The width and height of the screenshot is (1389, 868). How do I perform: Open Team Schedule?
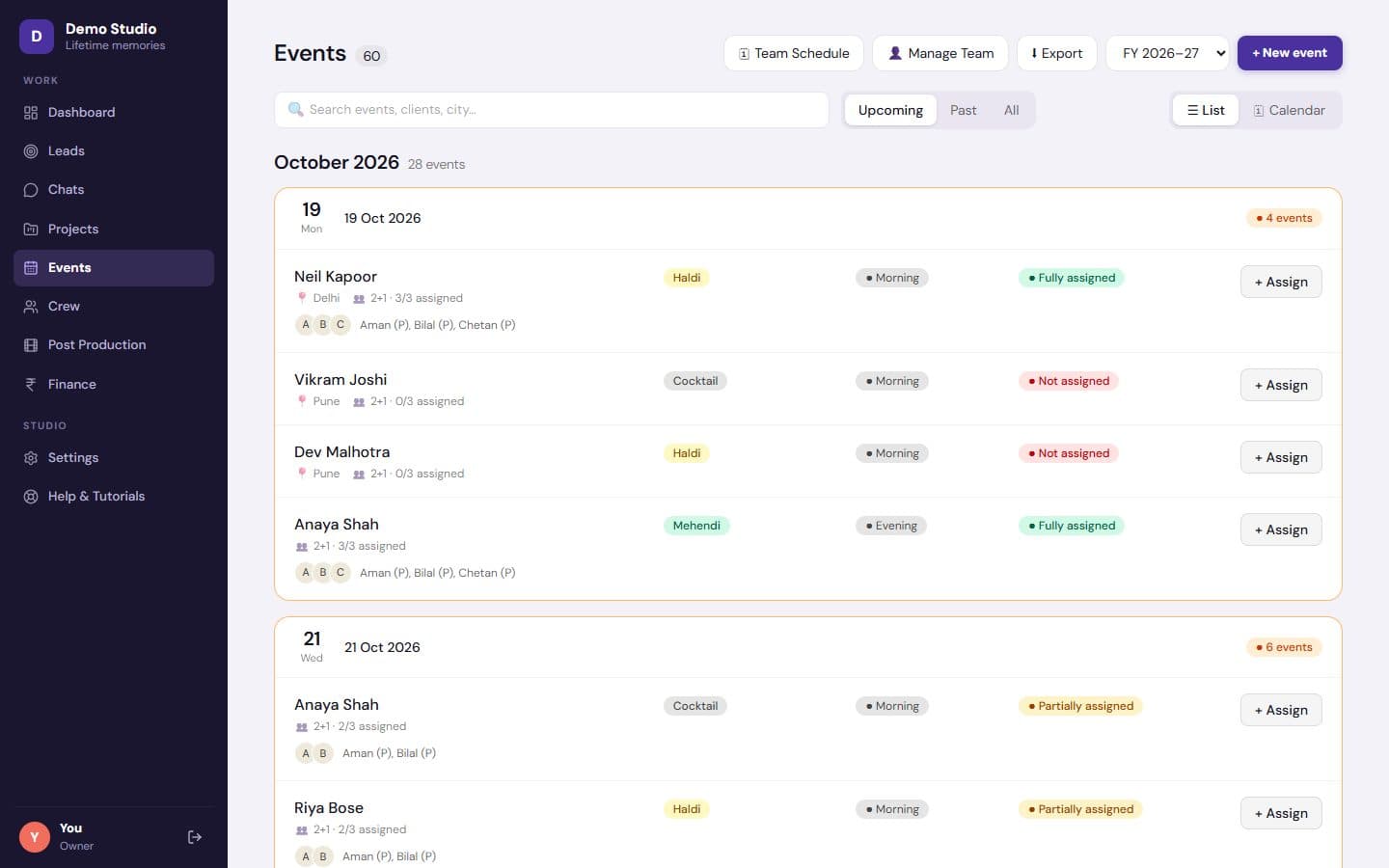[794, 53]
